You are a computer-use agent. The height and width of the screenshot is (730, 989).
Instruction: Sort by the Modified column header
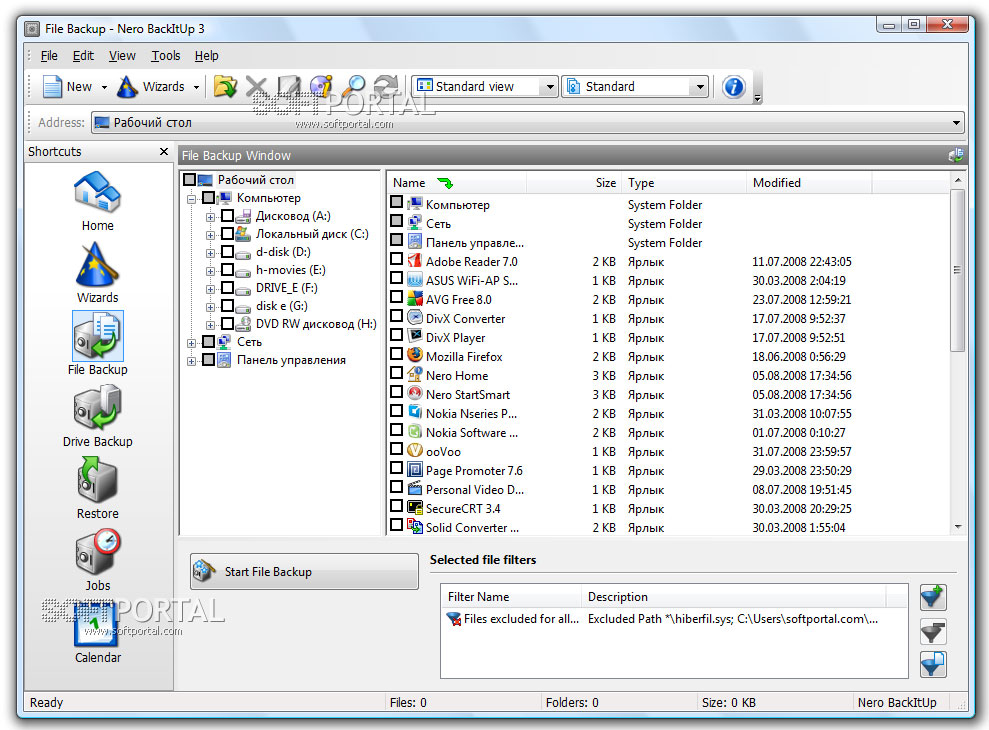pos(809,182)
